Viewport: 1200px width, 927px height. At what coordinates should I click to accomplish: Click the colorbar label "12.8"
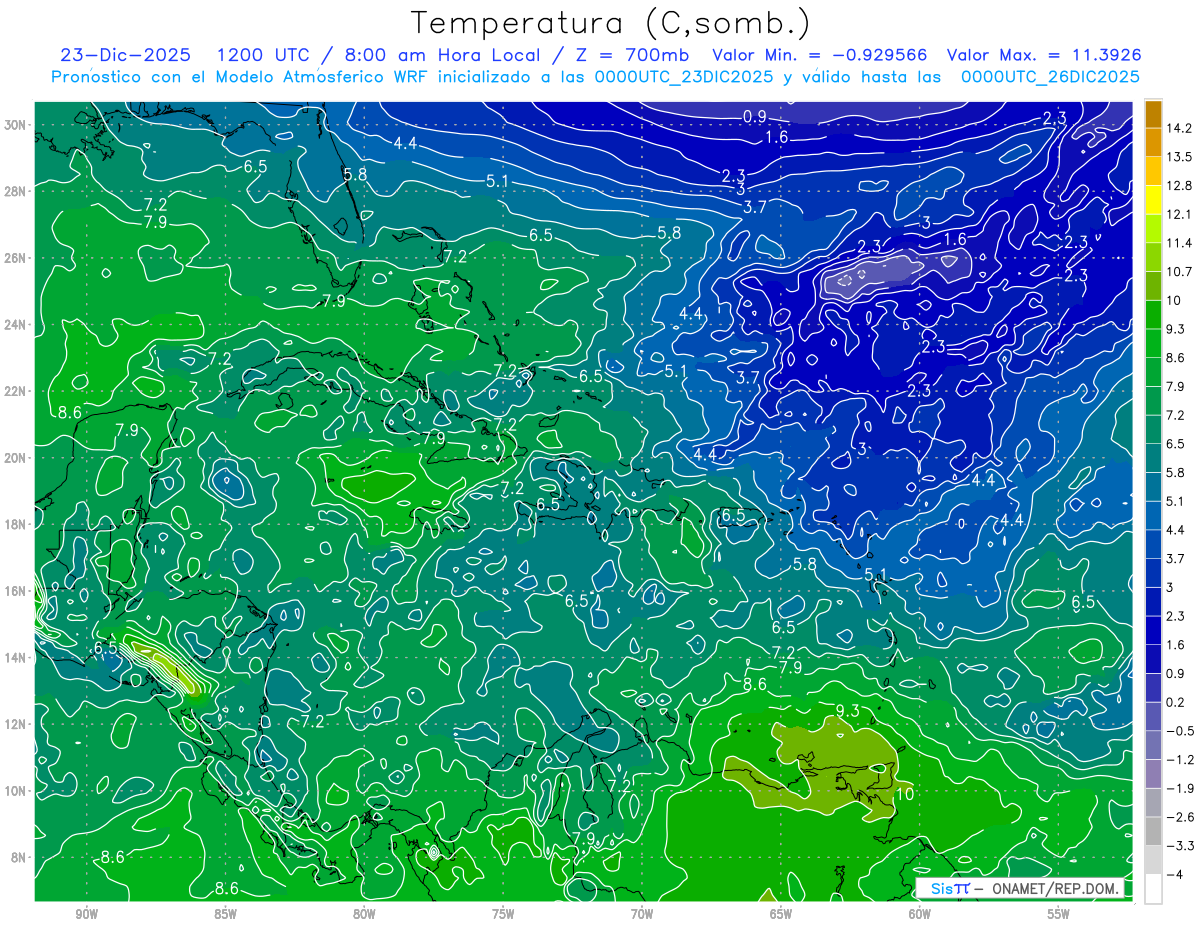click(1179, 186)
